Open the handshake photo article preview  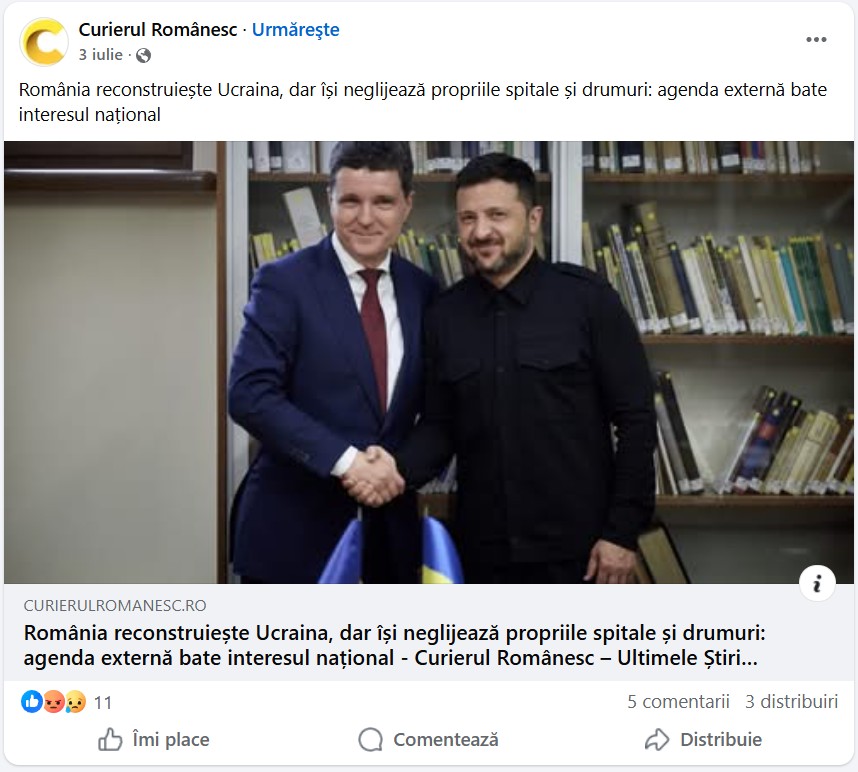click(x=428, y=362)
